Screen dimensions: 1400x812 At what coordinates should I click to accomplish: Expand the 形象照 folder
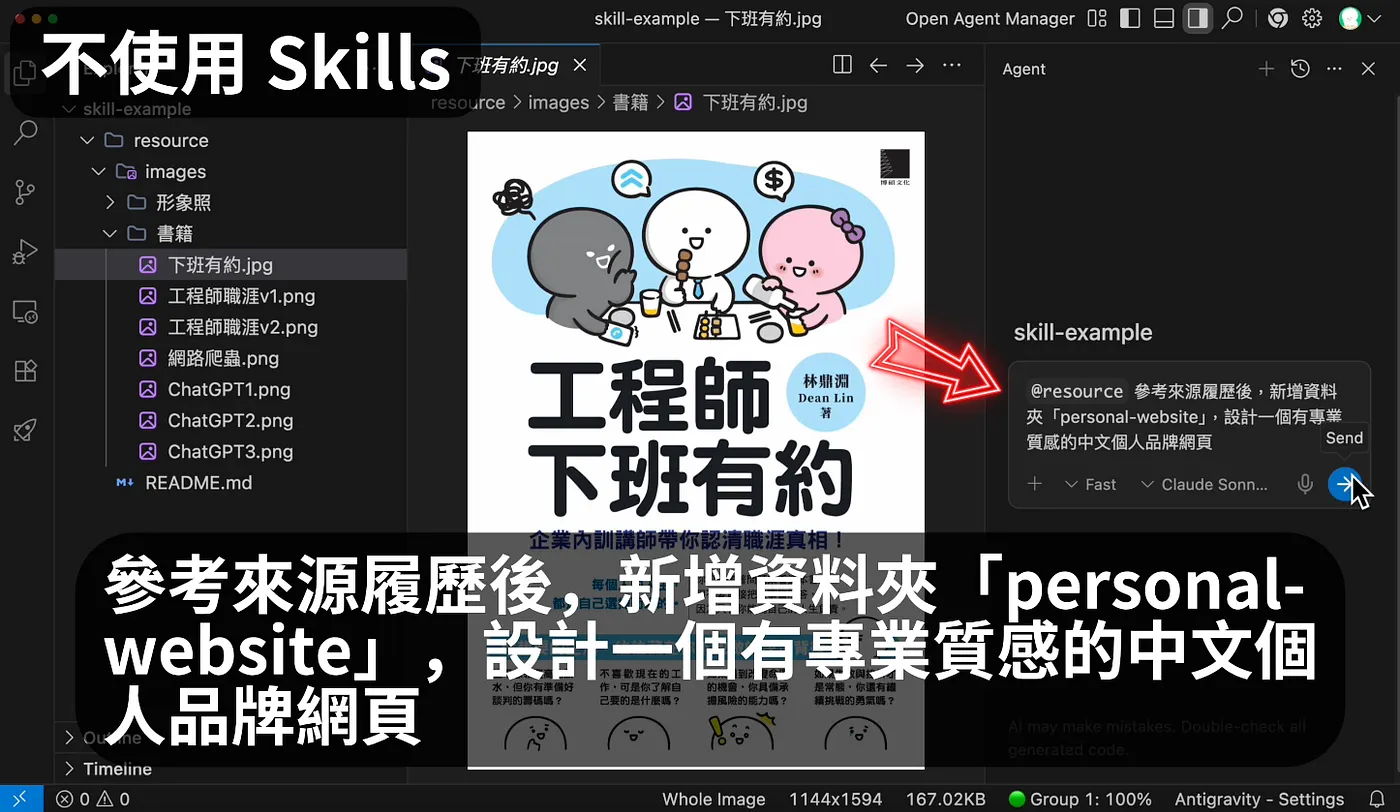pyautogui.click(x=111, y=202)
